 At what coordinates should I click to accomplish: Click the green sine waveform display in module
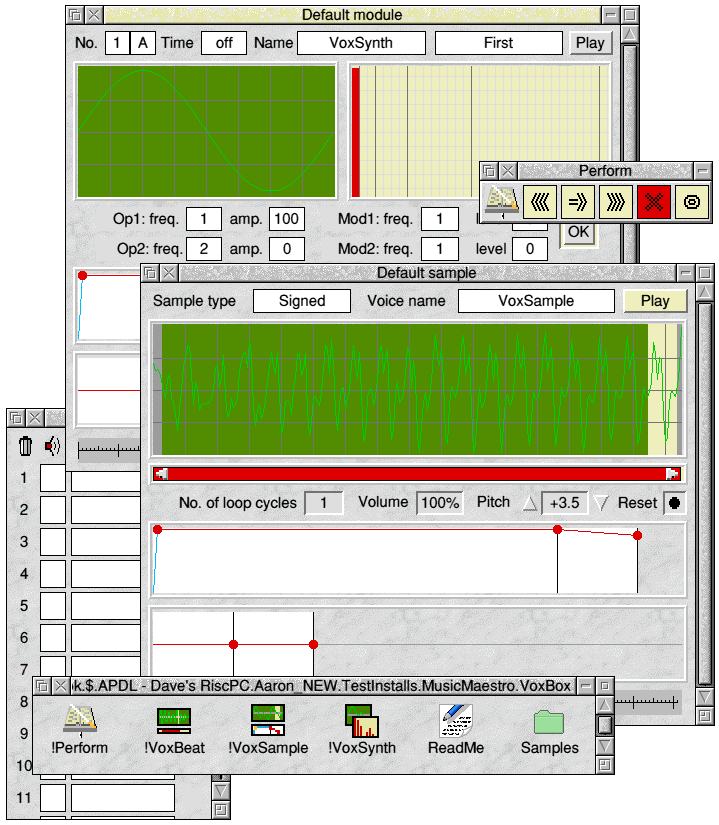coord(206,132)
